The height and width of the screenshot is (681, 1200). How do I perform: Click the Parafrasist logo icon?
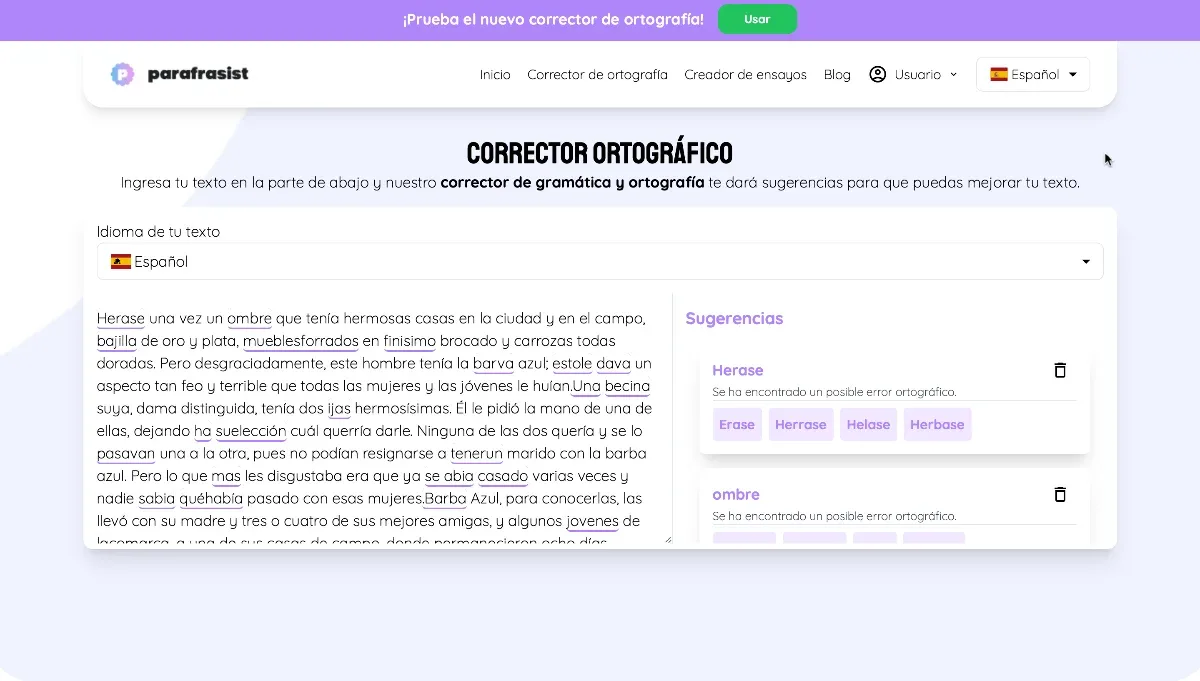pos(122,74)
